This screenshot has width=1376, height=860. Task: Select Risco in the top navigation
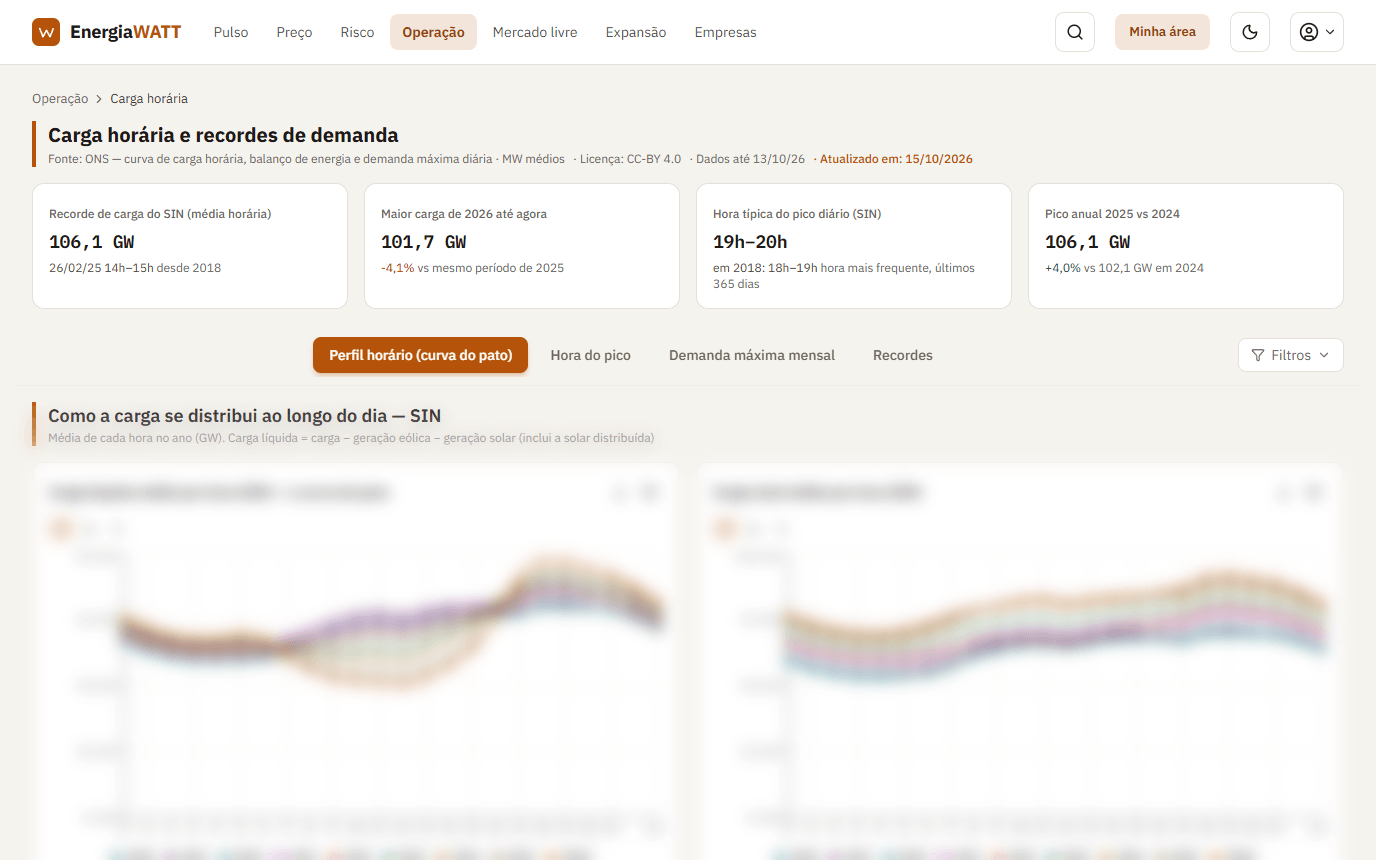pyautogui.click(x=357, y=32)
